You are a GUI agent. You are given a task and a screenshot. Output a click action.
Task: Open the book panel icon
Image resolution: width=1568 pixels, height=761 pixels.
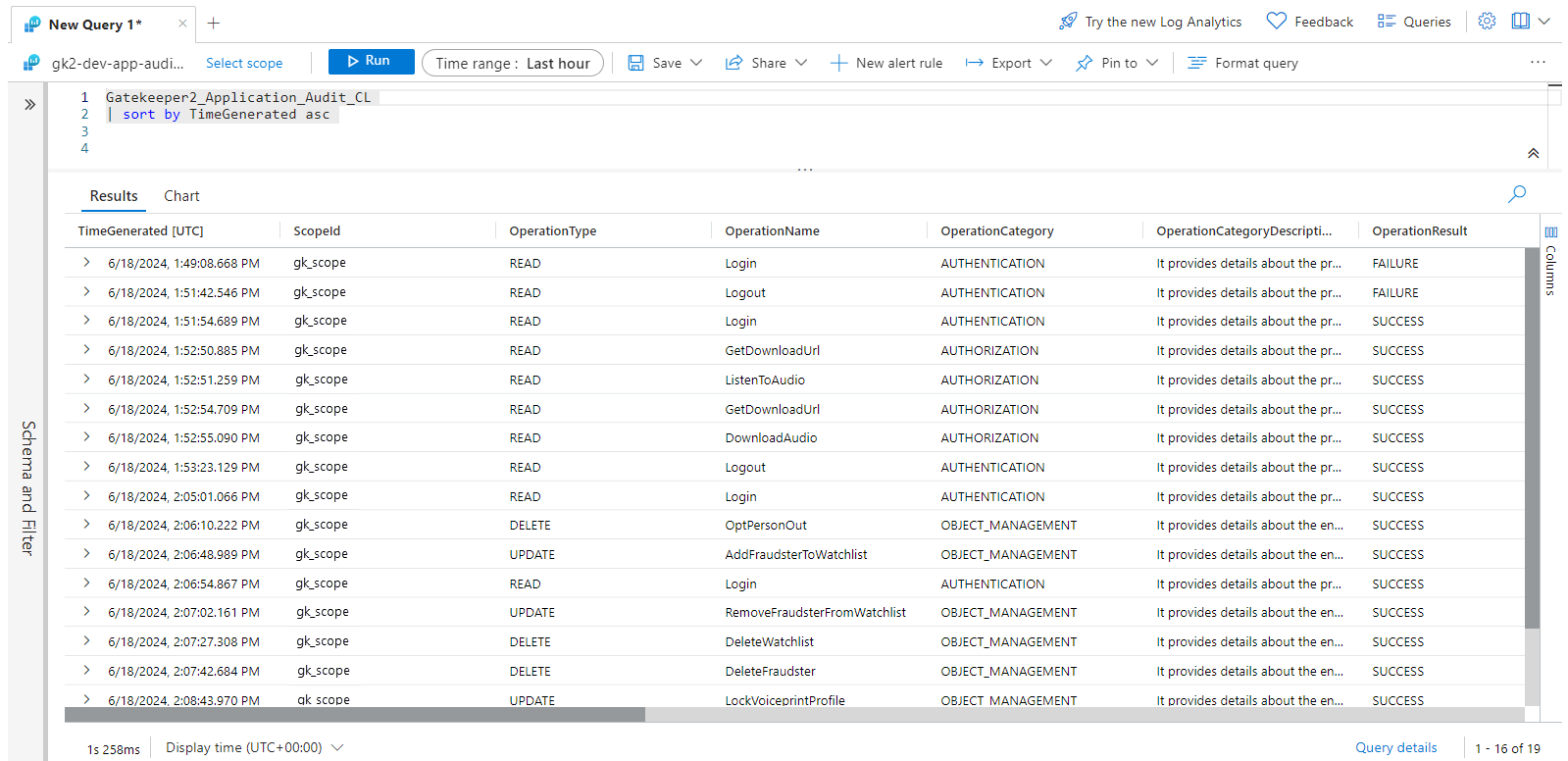1520,21
